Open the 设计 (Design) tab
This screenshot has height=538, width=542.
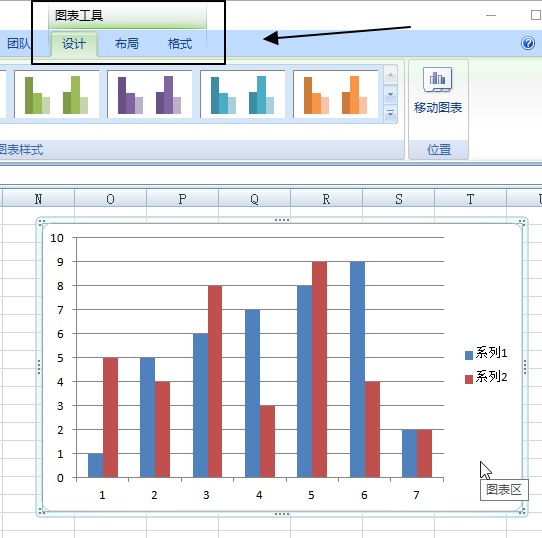pyautogui.click(x=74, y=44)
